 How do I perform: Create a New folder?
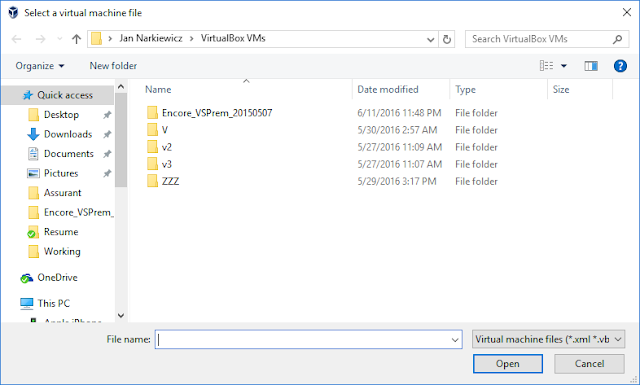click(x=113, y=66)
